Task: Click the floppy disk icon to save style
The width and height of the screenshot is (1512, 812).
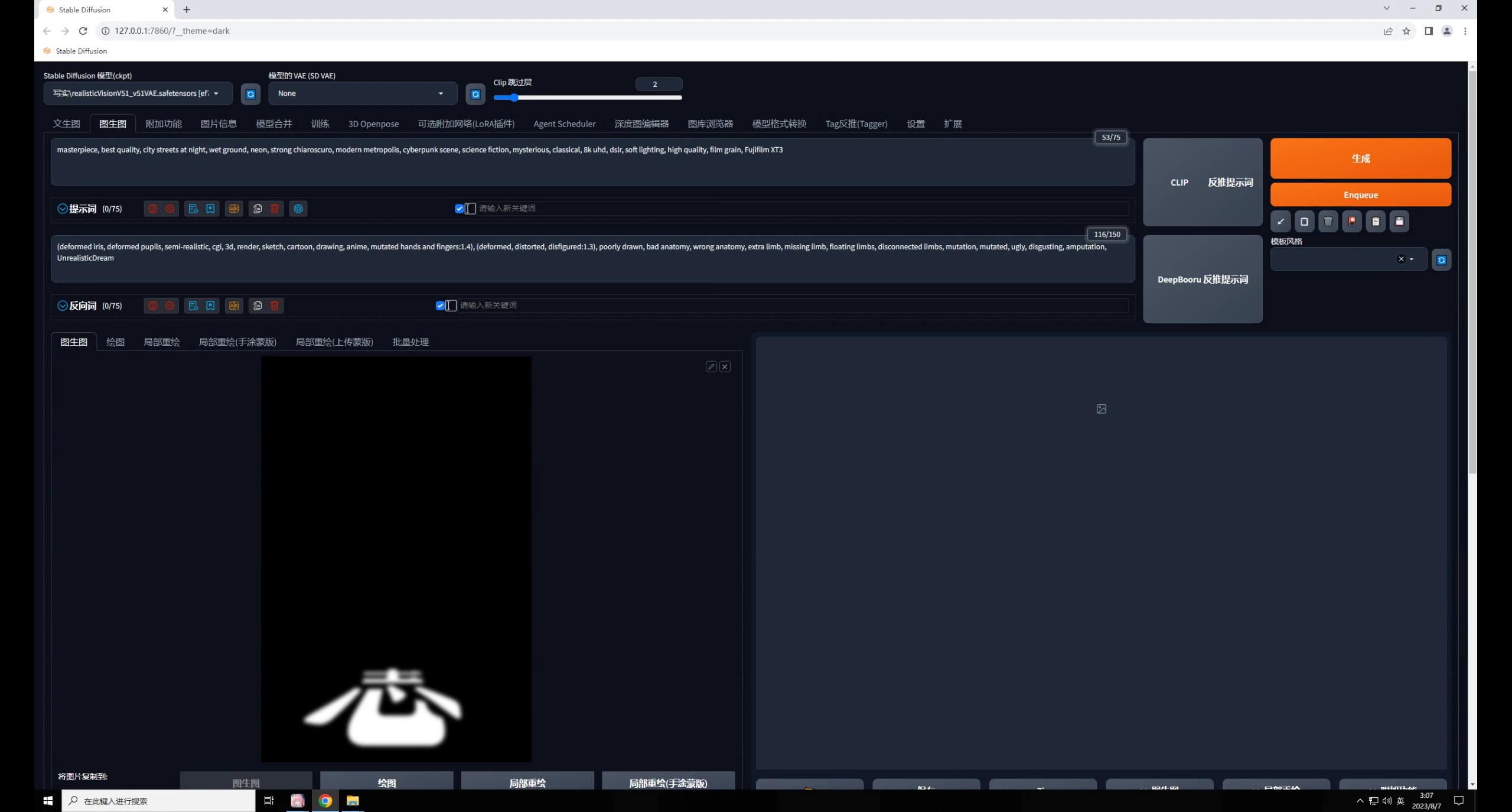Action: [1399, 222]
